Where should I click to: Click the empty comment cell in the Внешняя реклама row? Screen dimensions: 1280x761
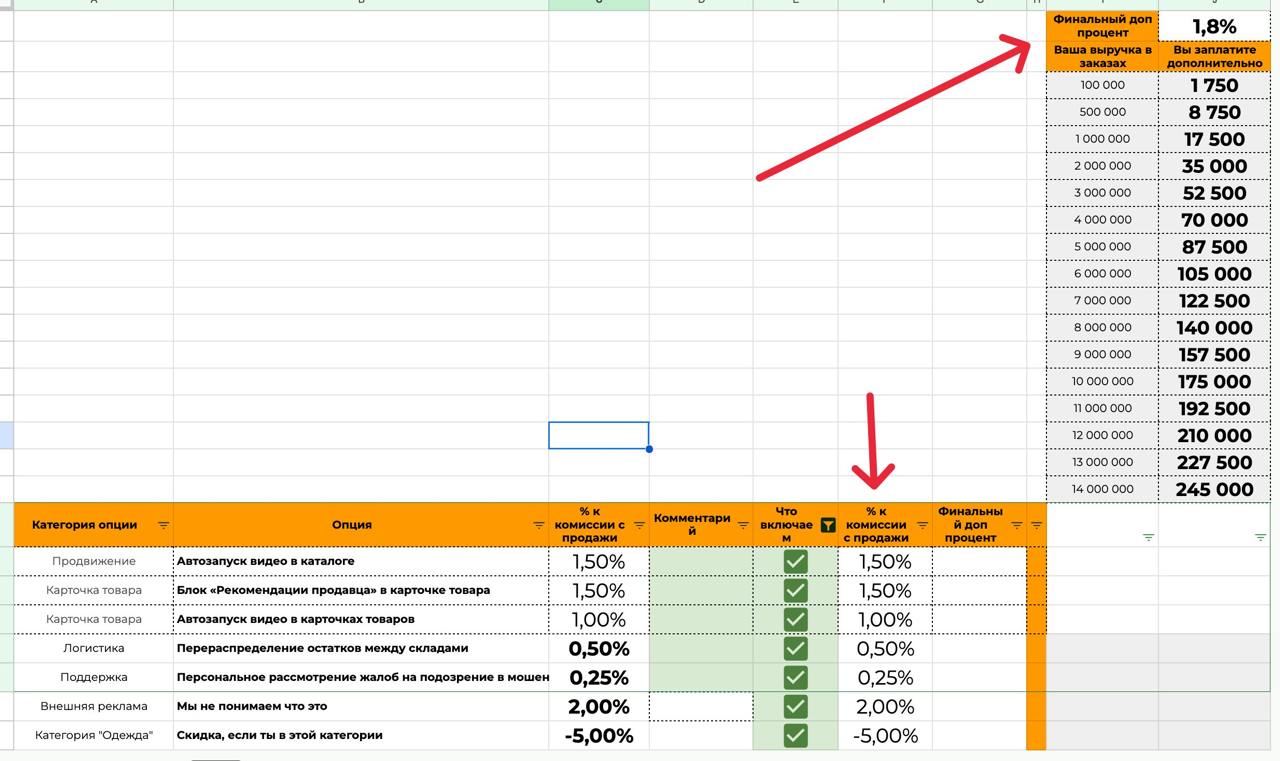pos(701,707)
